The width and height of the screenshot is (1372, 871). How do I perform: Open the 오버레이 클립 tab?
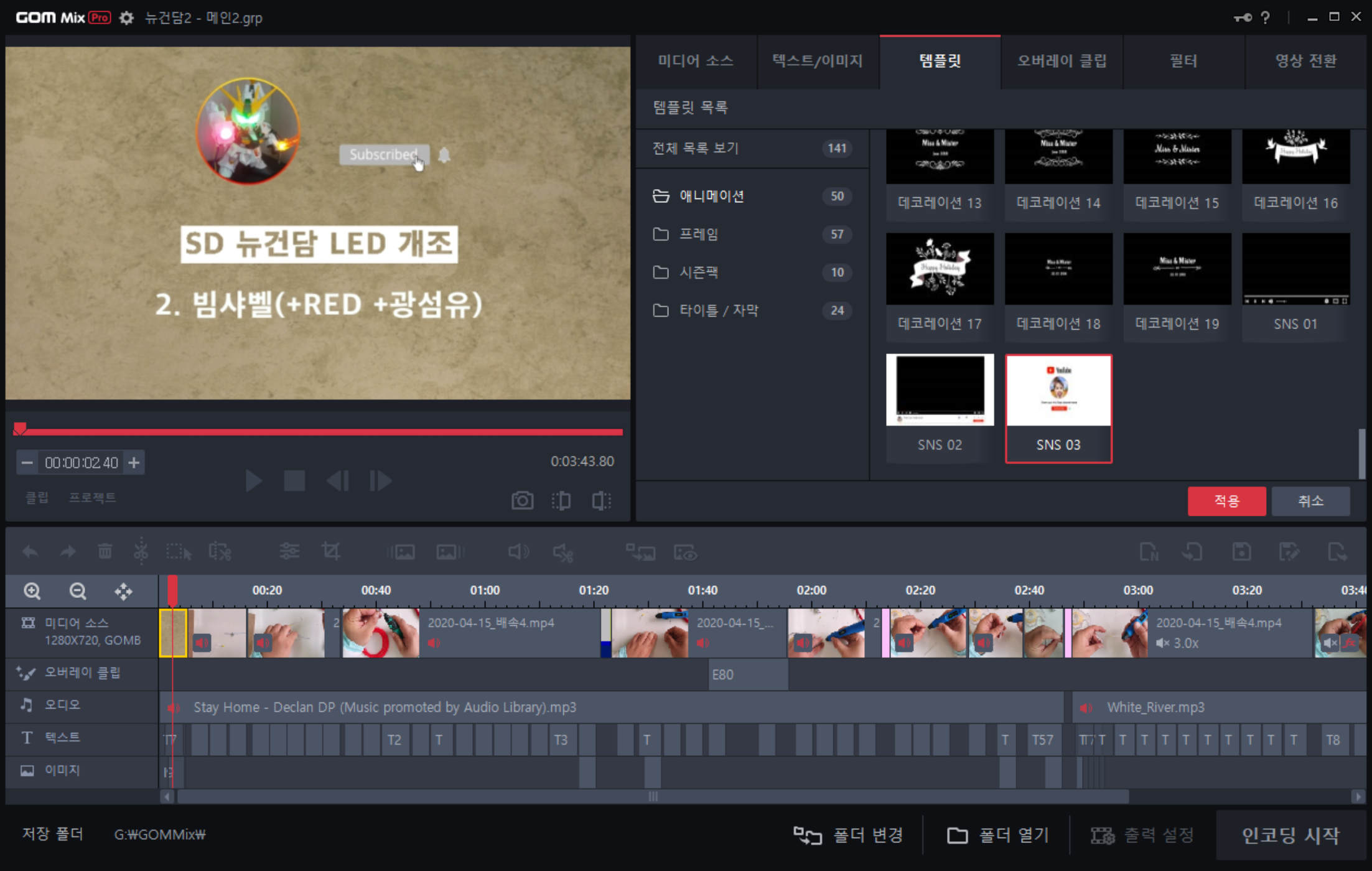coord(1062,61)
